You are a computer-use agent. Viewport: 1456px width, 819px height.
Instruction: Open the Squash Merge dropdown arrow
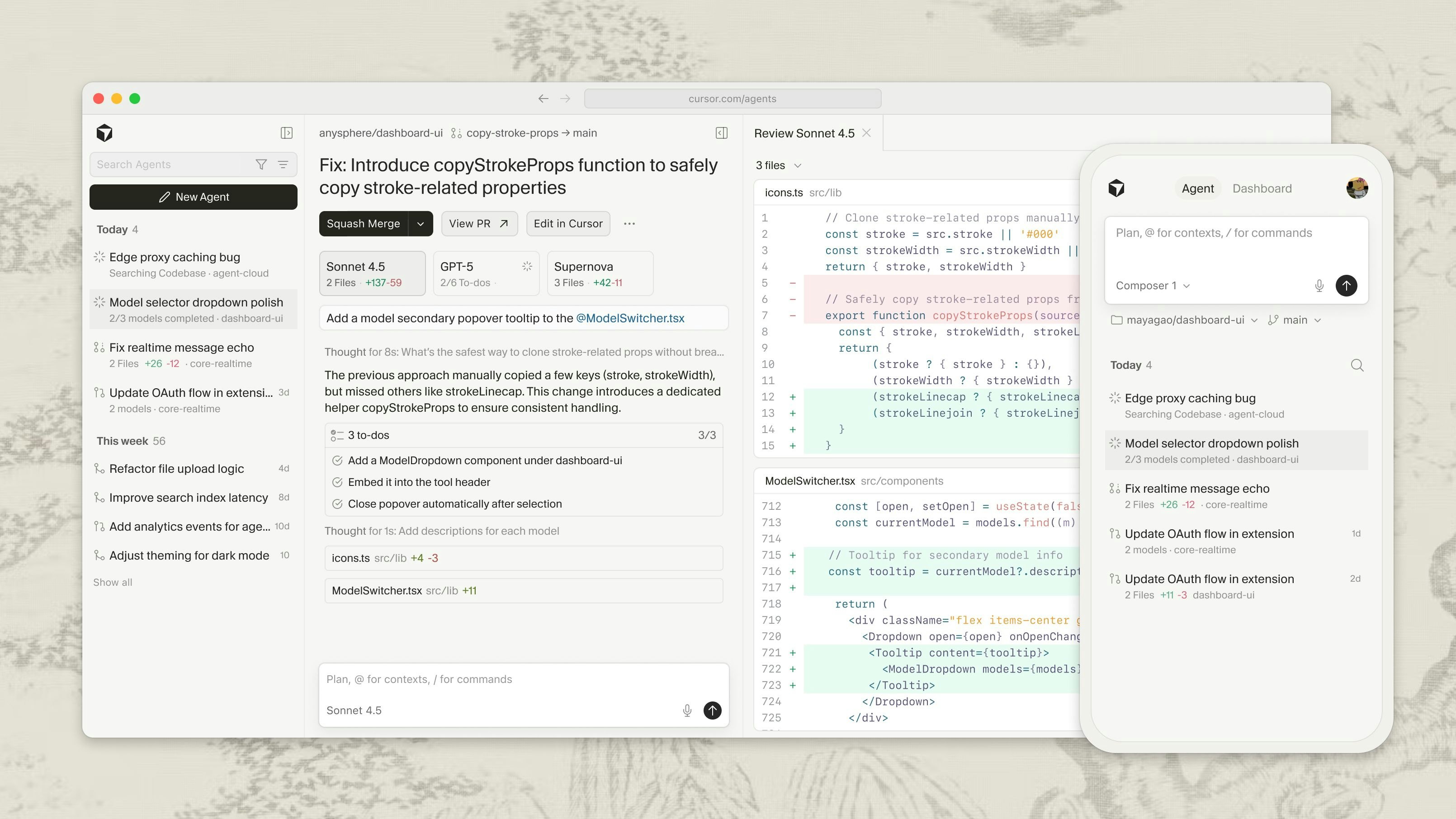click(420, 223)
